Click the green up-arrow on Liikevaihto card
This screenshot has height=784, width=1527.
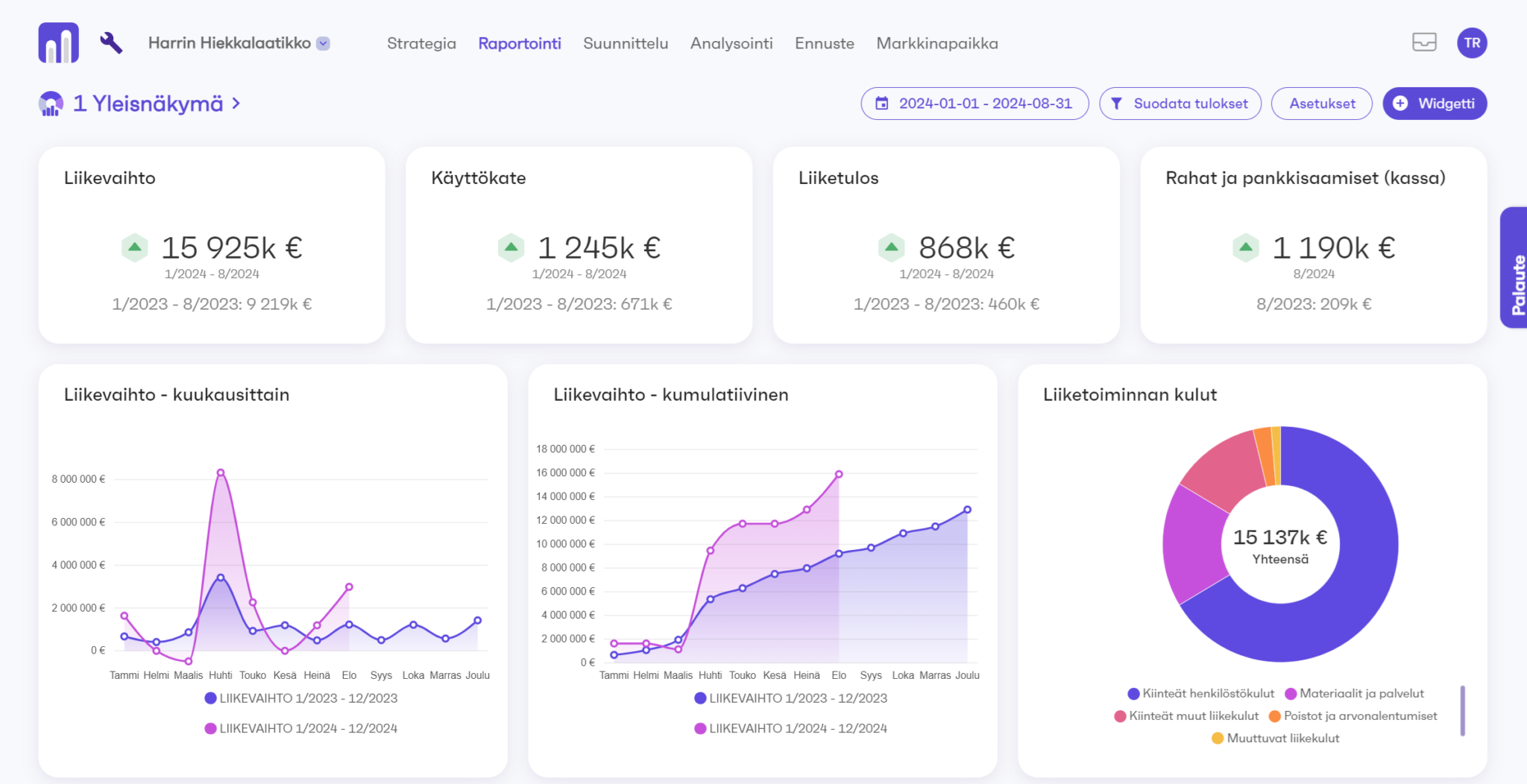click(135, 247)
